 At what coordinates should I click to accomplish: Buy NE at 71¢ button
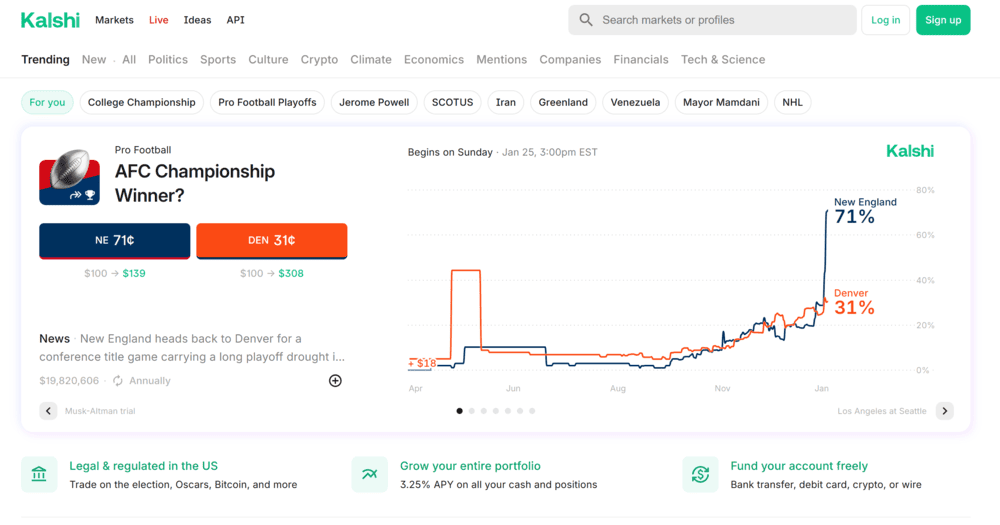115,240
